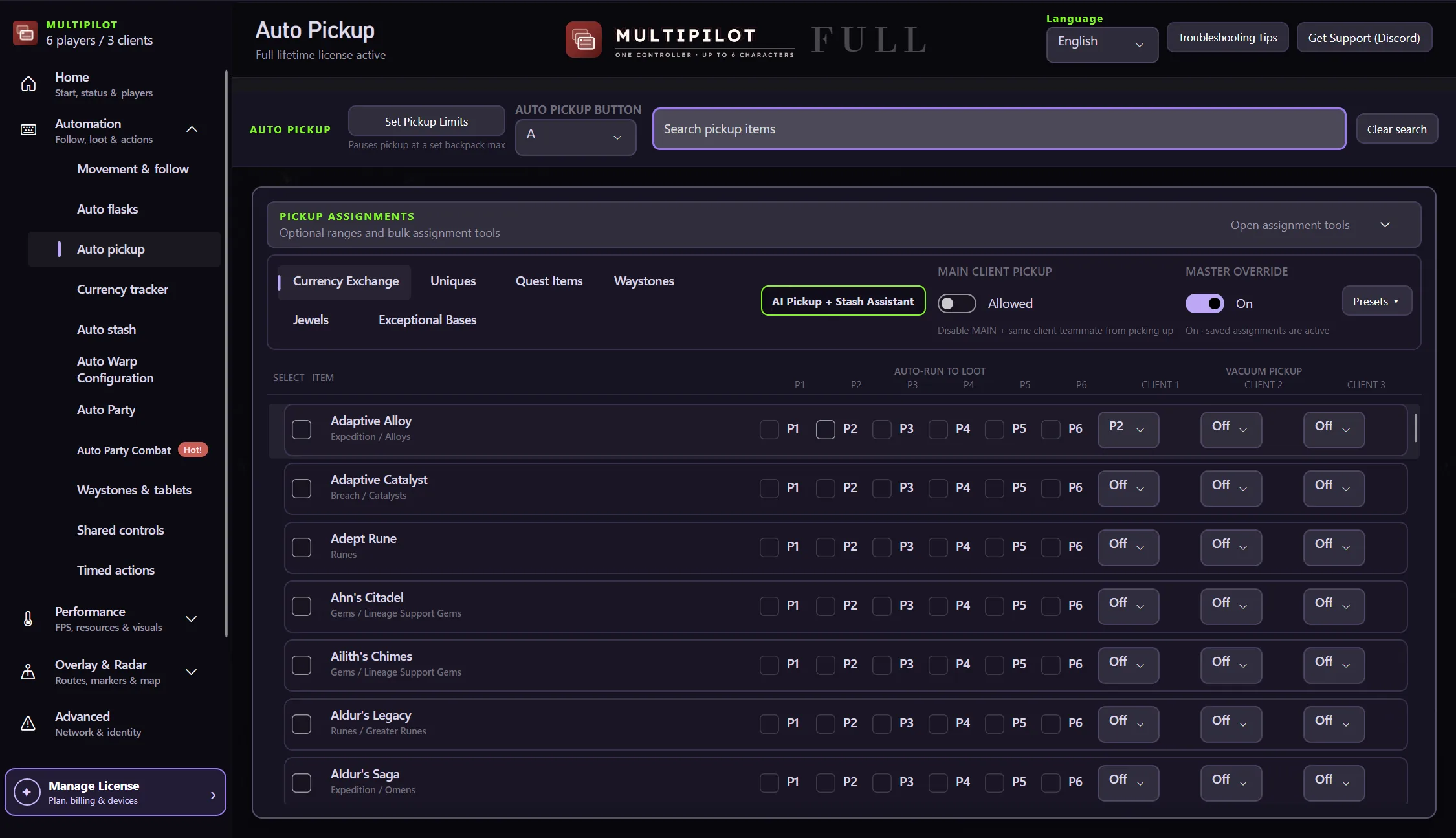The image size is (1456, 838).
Task: Open Movement & follow in sidebar
Action: pyautogui.click(x=133, y=170)
